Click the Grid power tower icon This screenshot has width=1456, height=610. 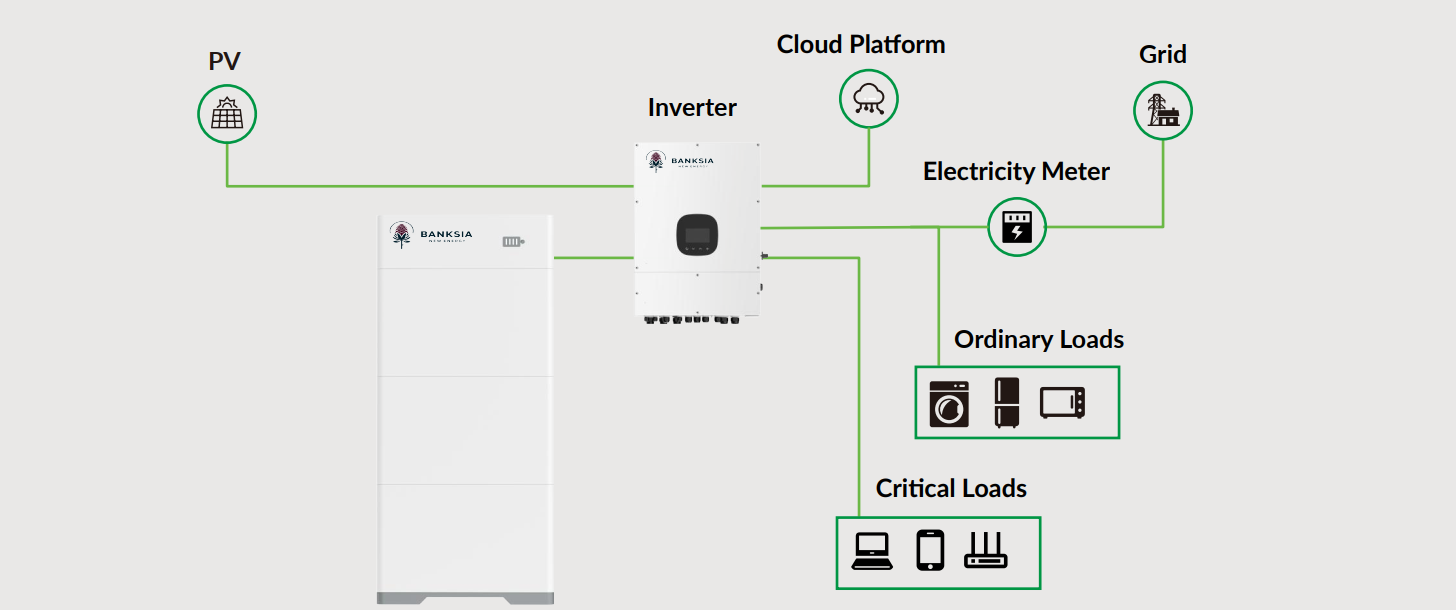coord(1163,110)
